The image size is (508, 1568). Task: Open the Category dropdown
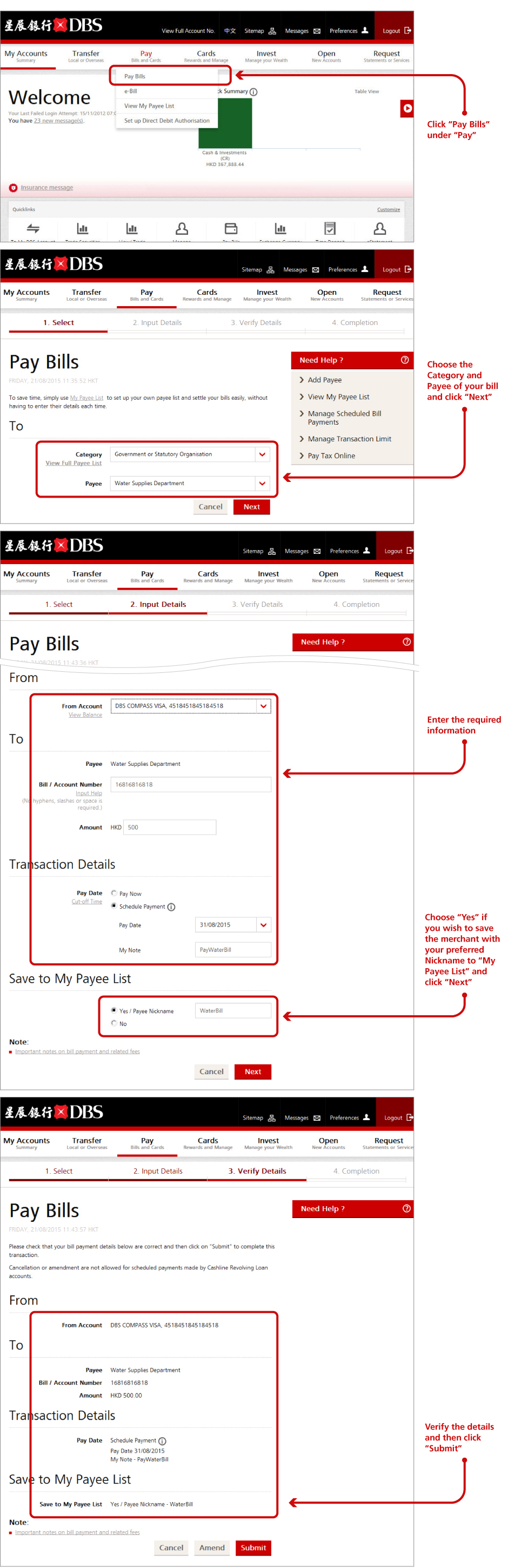click(262, 454)
